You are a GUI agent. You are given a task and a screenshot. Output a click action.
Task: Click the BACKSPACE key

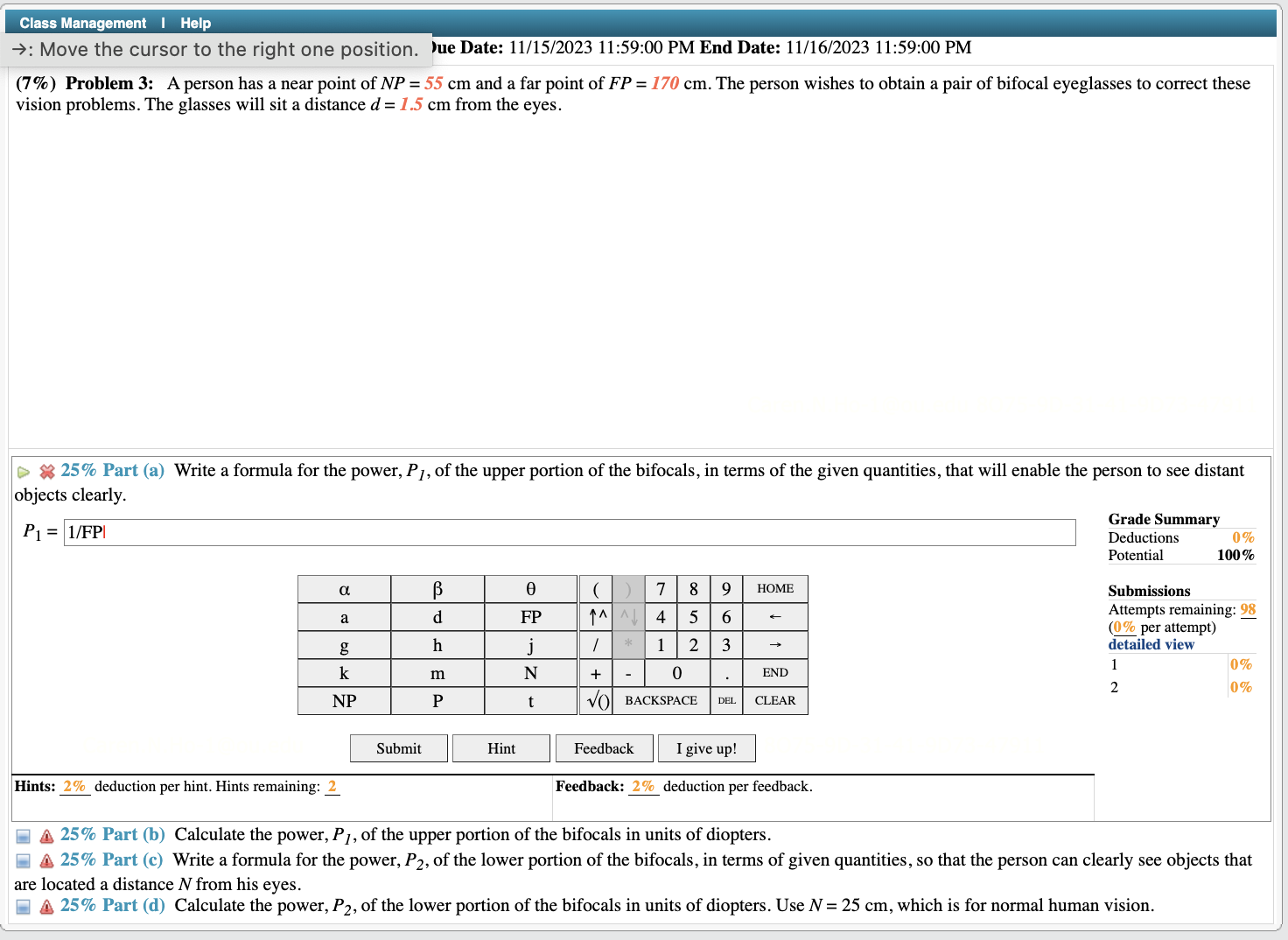point(661,701)
